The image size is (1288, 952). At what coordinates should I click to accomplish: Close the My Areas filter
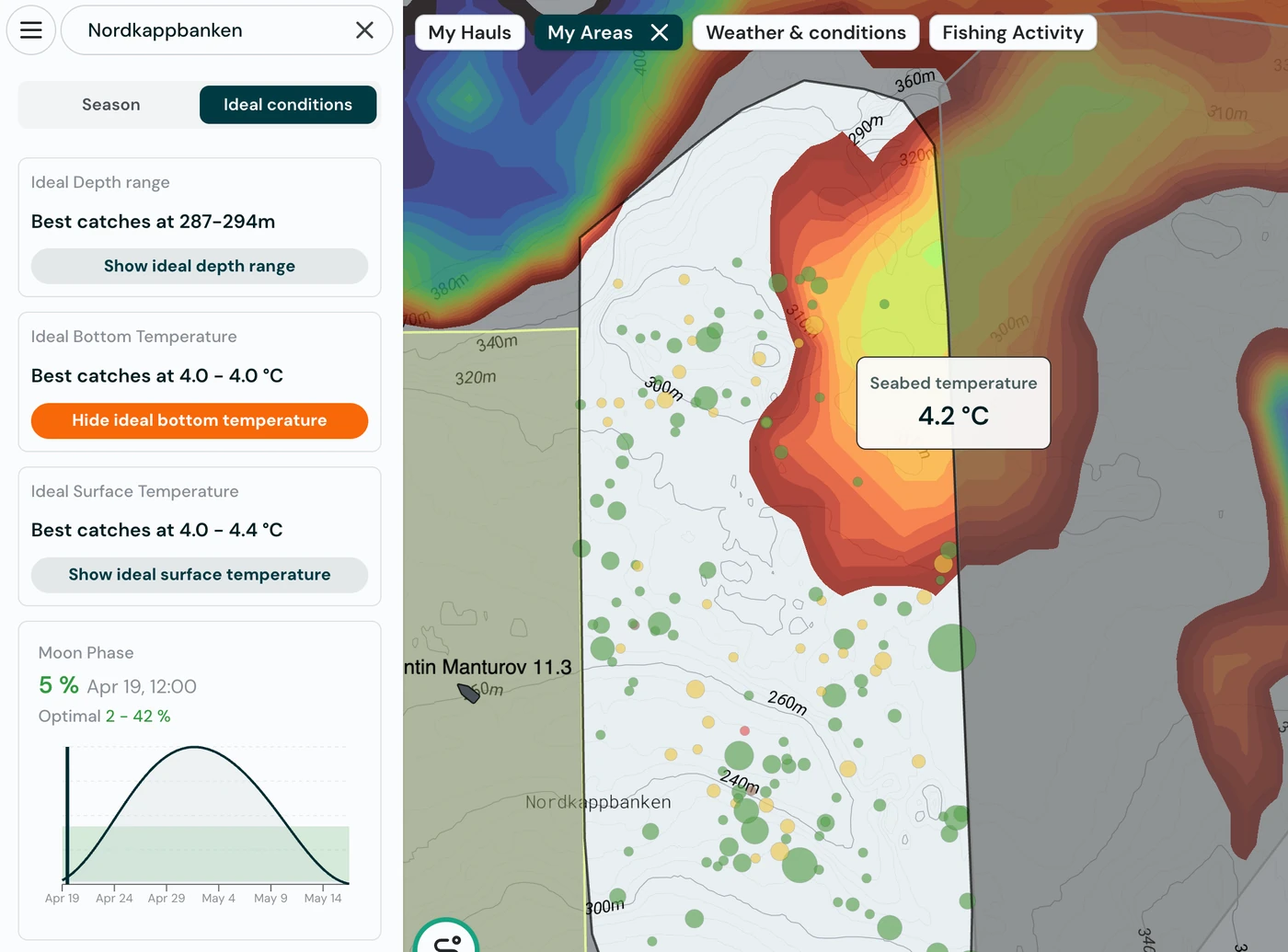tap(660, 33)
